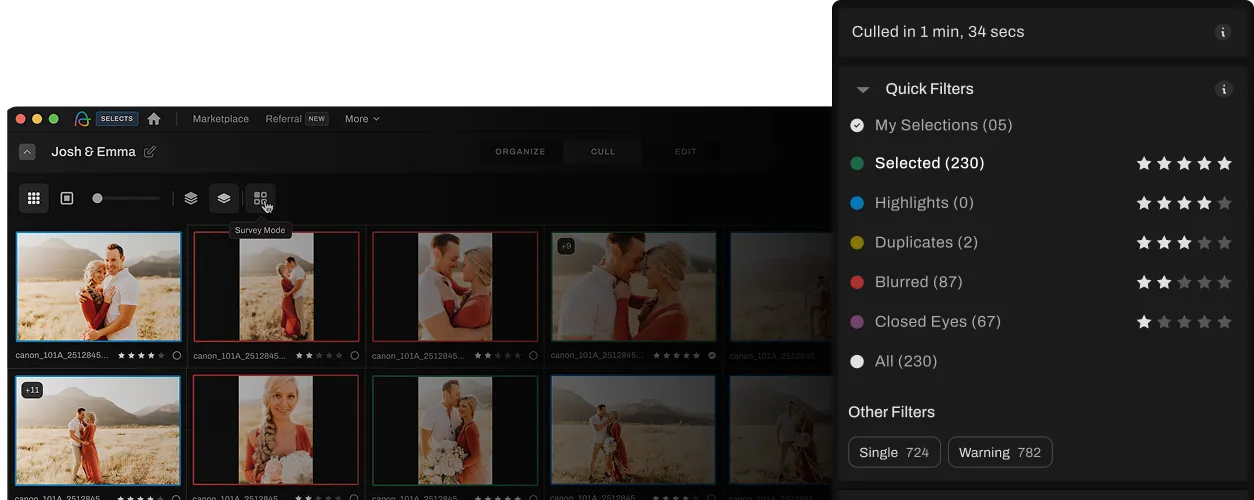
Task: Select the Blurred (87) filter
Action: 918,282
